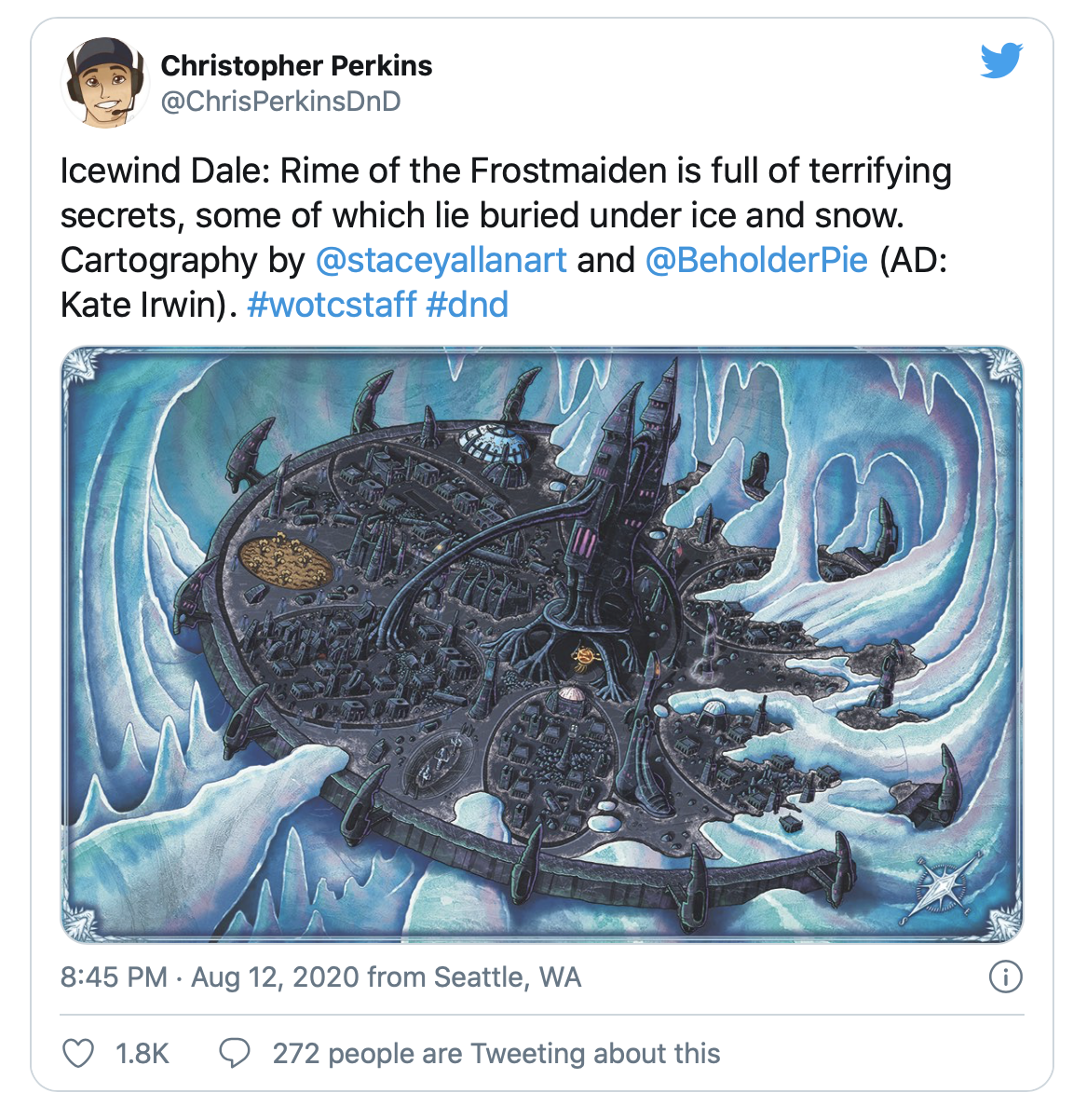
Task: View the 1.8K likes count
Action: pos(142,1054)
